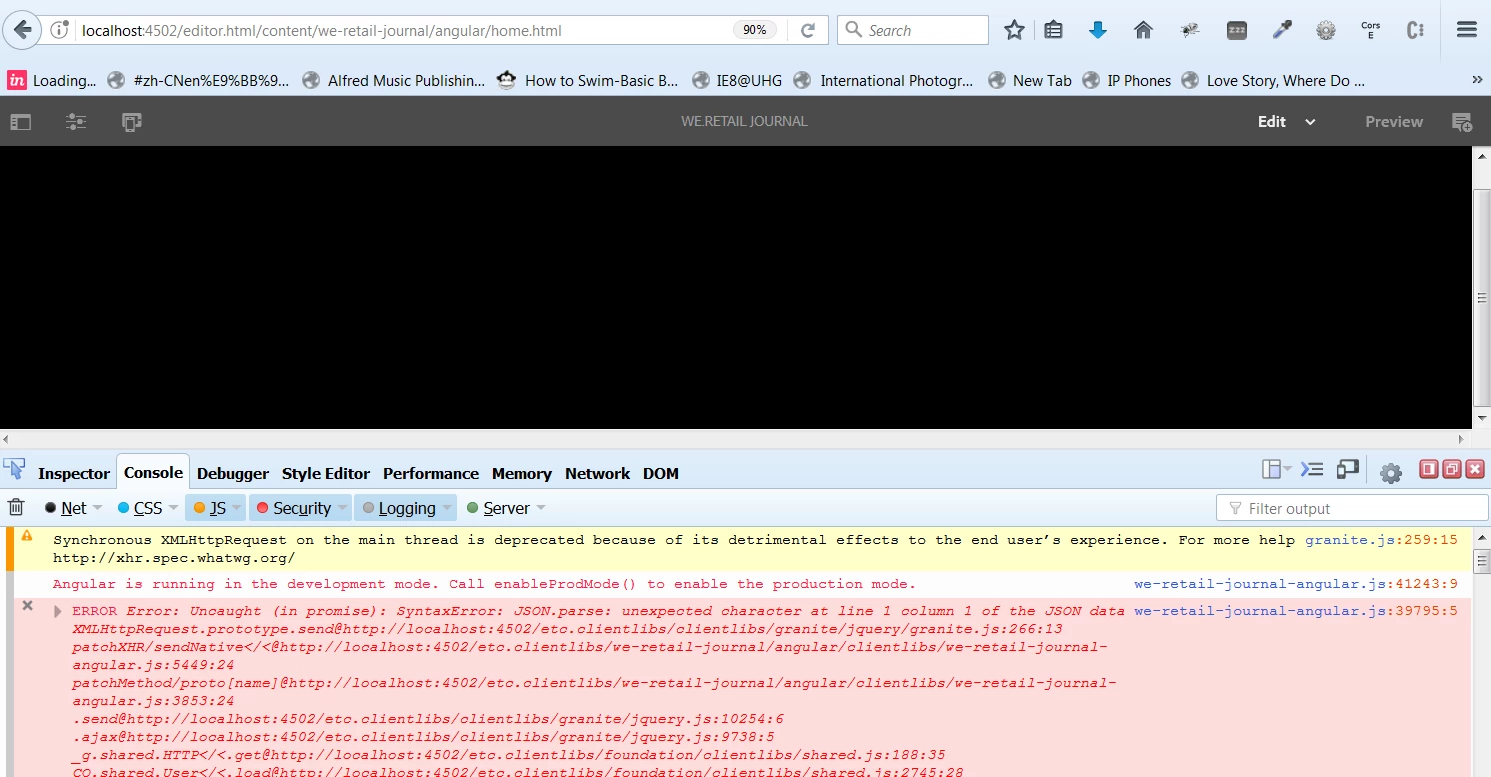Toggle Net console filter
This screenshot has width=1491, height=777.
tap(66, 508)
